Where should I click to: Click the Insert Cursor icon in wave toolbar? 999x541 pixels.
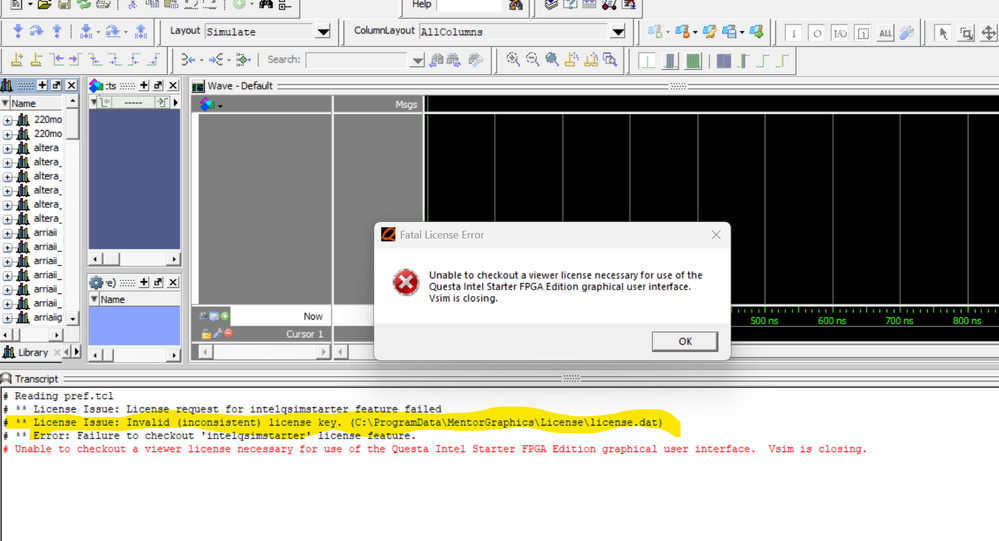(x=17, y=60)
